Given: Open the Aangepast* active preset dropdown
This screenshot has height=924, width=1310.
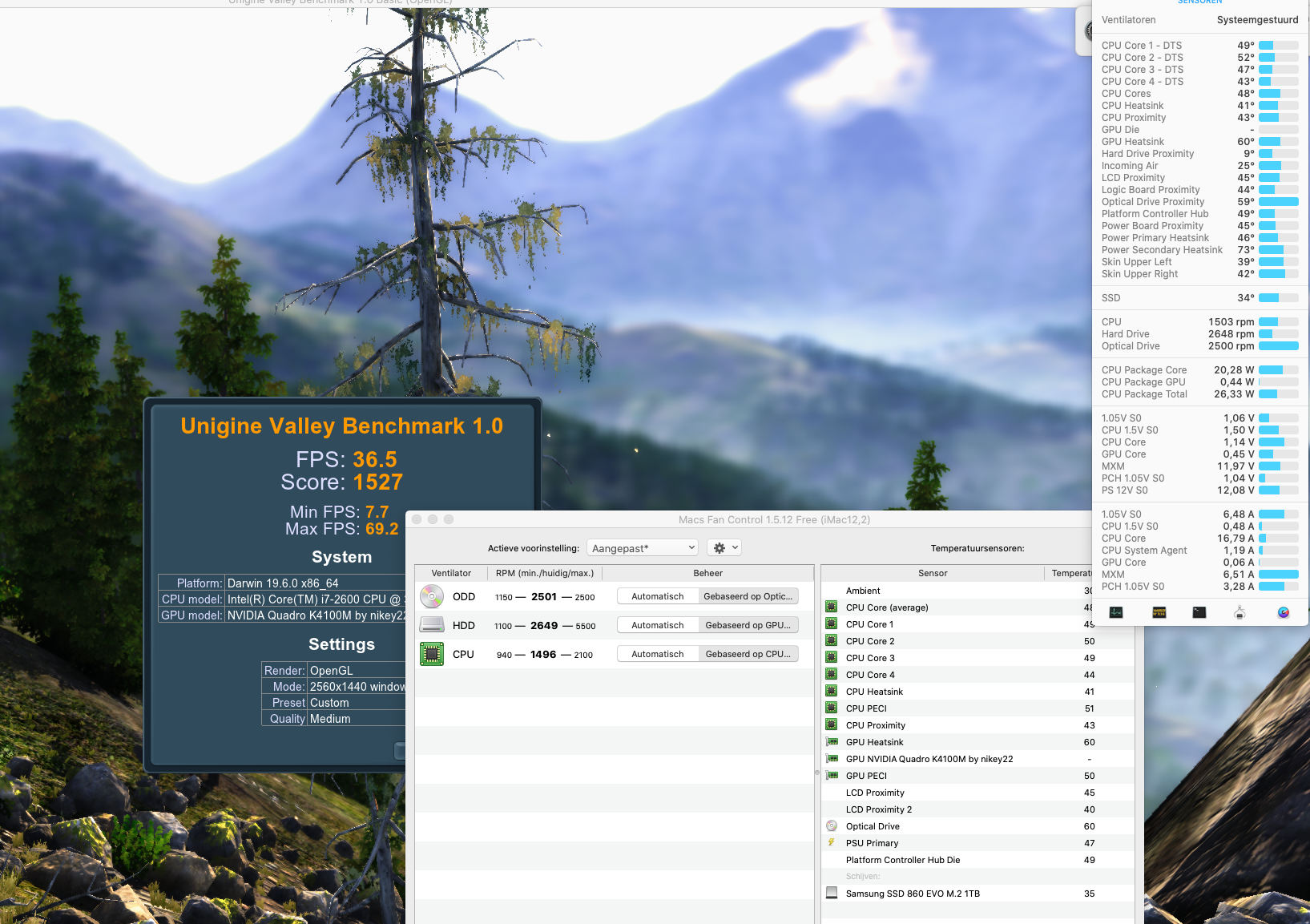Looking at the screenshot, I should tap(643, 548).
